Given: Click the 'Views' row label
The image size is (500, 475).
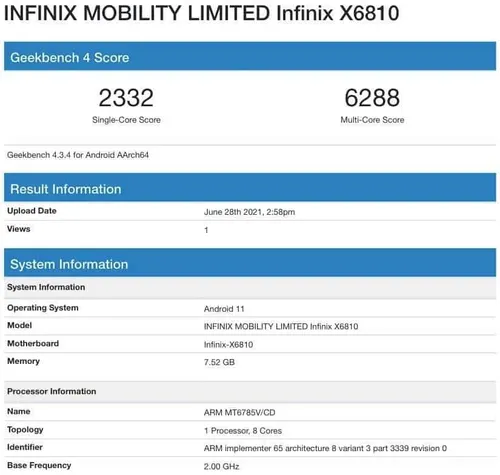Looking at the screenshot, I should click(19, 229).
